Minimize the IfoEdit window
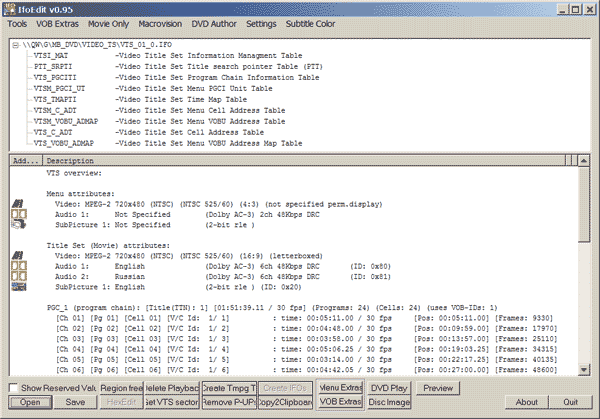600x419 pixels. 562,10
